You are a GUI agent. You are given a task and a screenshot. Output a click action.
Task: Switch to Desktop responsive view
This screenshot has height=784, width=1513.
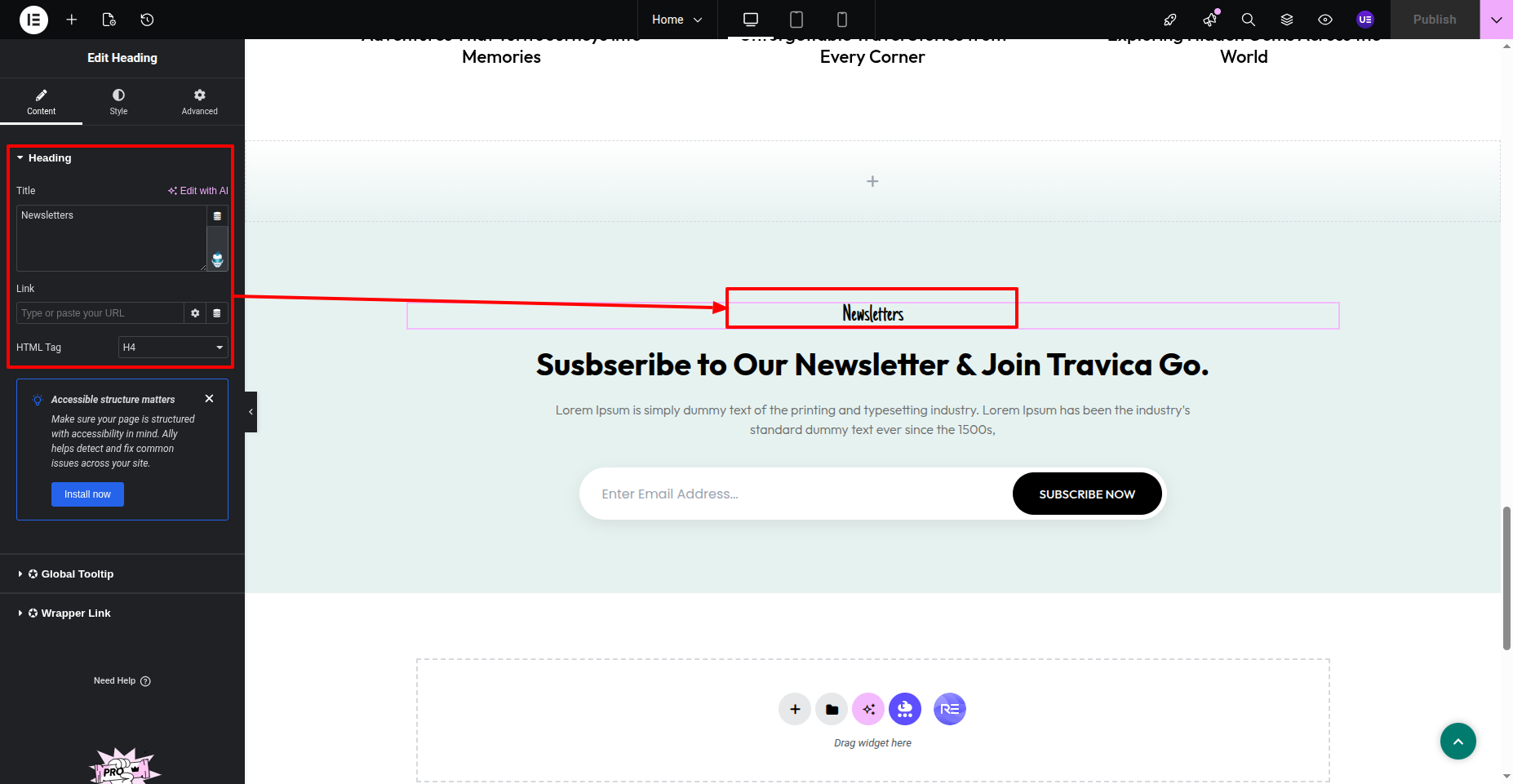pos(751,20)
